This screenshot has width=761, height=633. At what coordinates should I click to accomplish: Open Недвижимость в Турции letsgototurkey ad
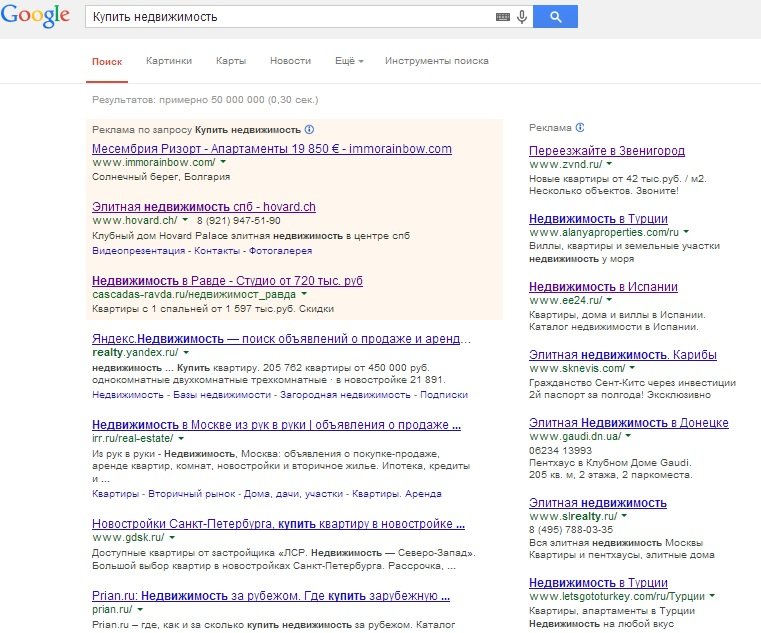tap(598, 583)
